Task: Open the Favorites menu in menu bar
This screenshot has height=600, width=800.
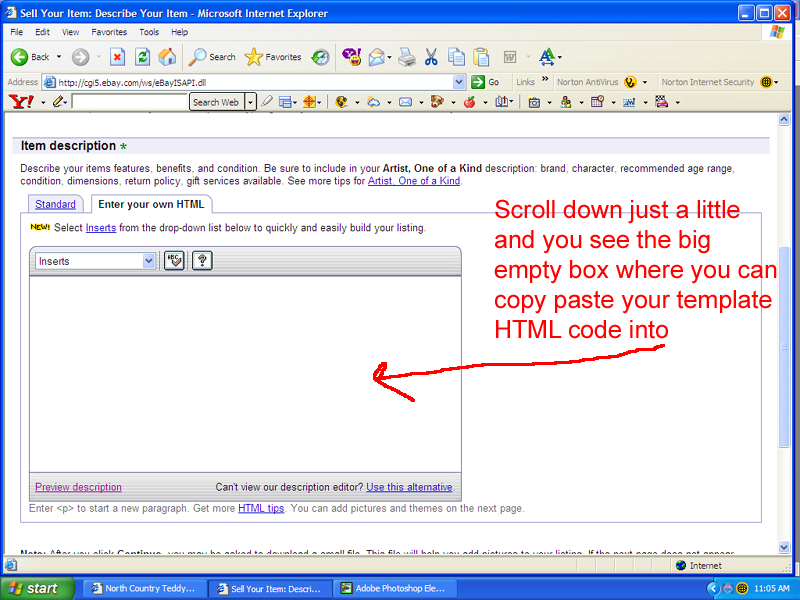Action: (x=109, y=32)
